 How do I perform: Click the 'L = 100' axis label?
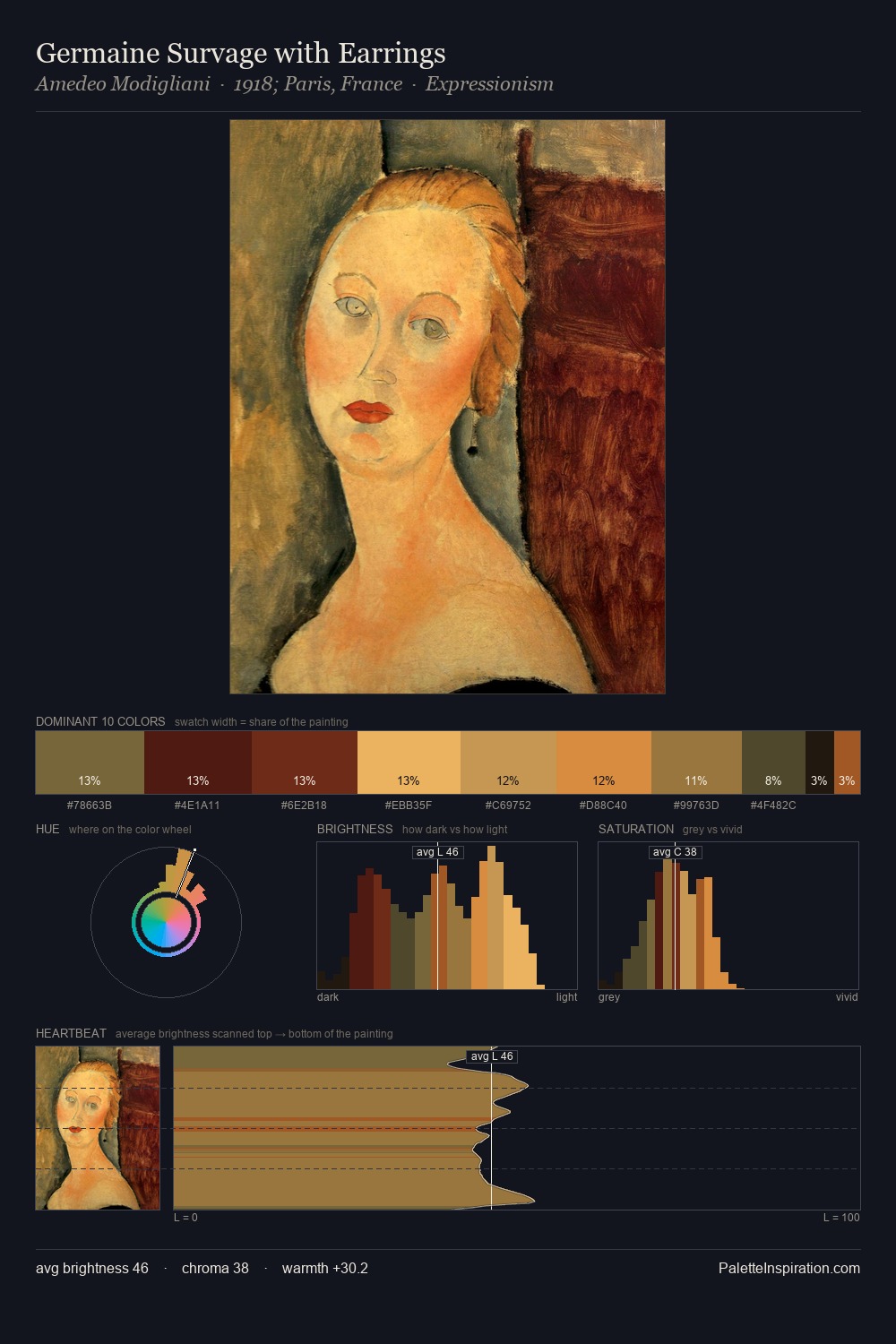point(841,1218)
